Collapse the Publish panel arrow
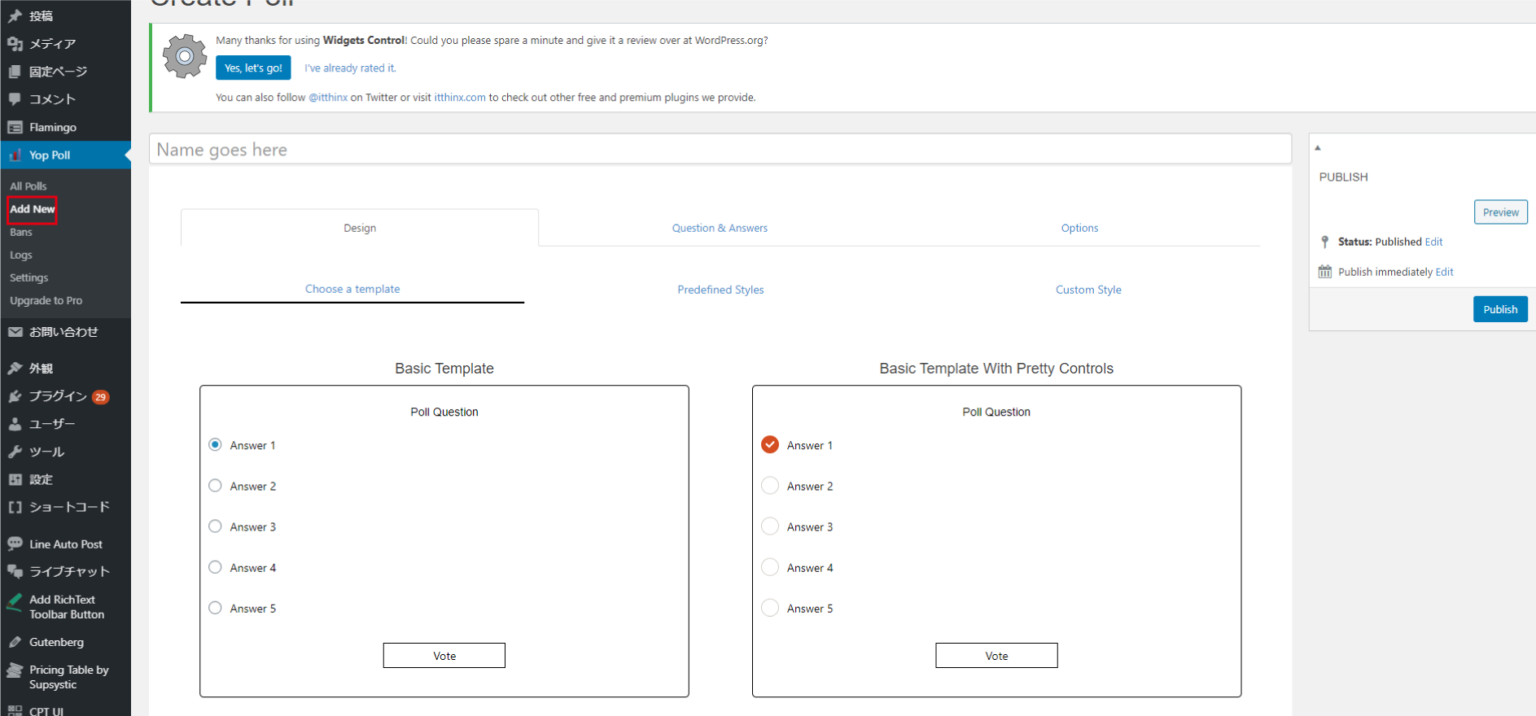1536x716 pixels. point(1318,148)
